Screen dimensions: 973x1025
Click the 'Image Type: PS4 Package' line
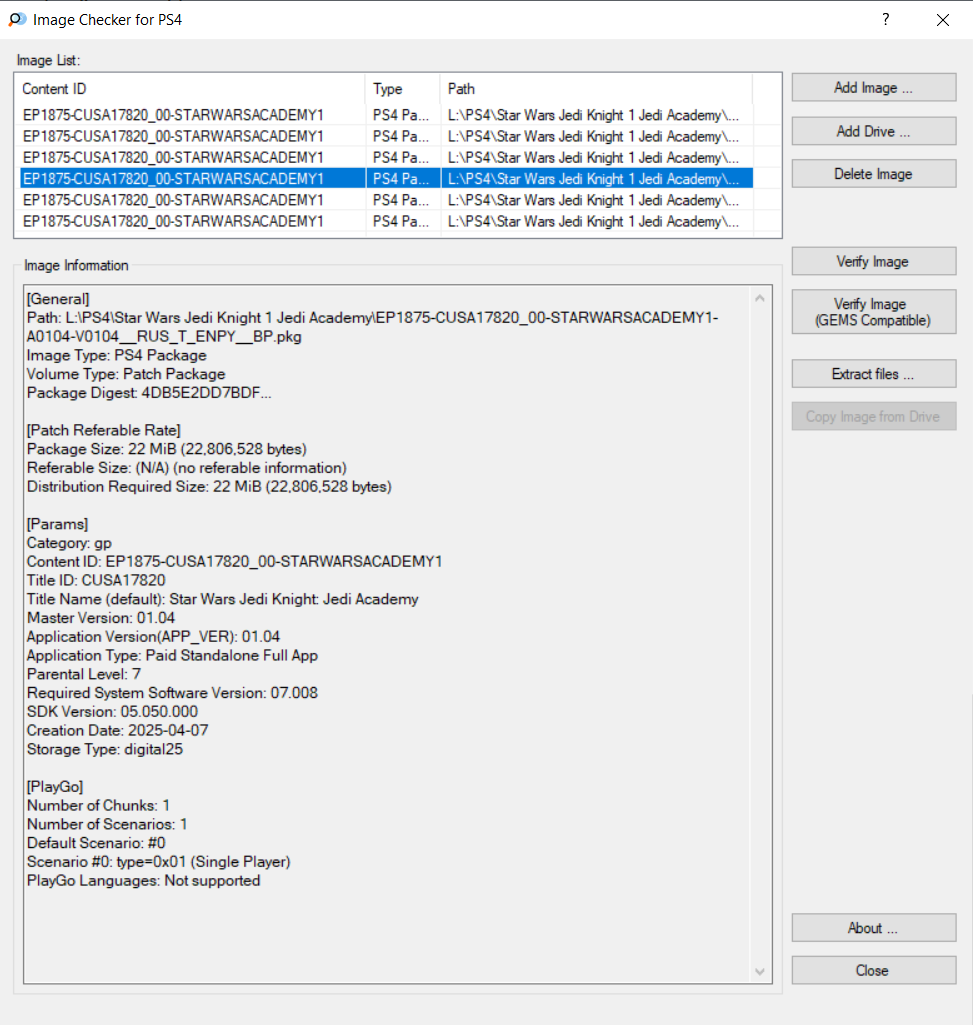click(x=117, y=356)
